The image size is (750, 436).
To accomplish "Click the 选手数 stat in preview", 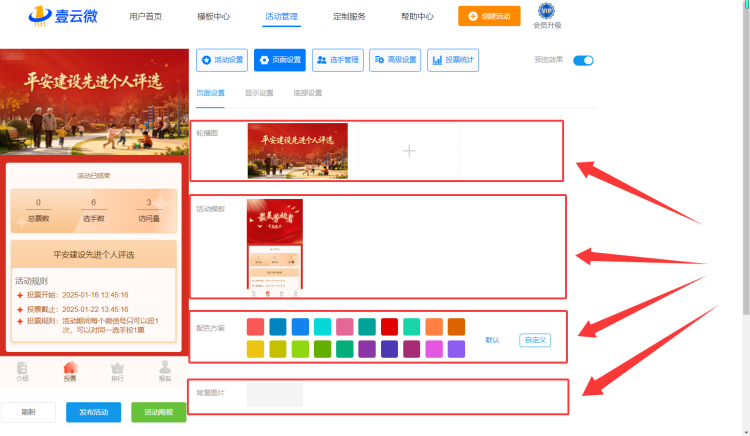I will [x=94, y=211].
